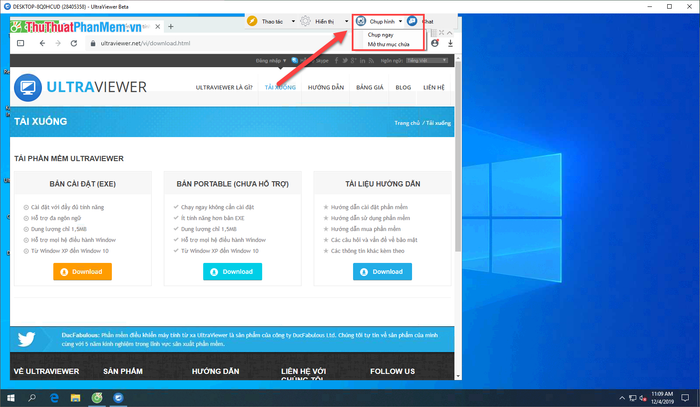Open the BLOG nav item
700x407 pixels.
pyautogui.click(x=403, y=87)
